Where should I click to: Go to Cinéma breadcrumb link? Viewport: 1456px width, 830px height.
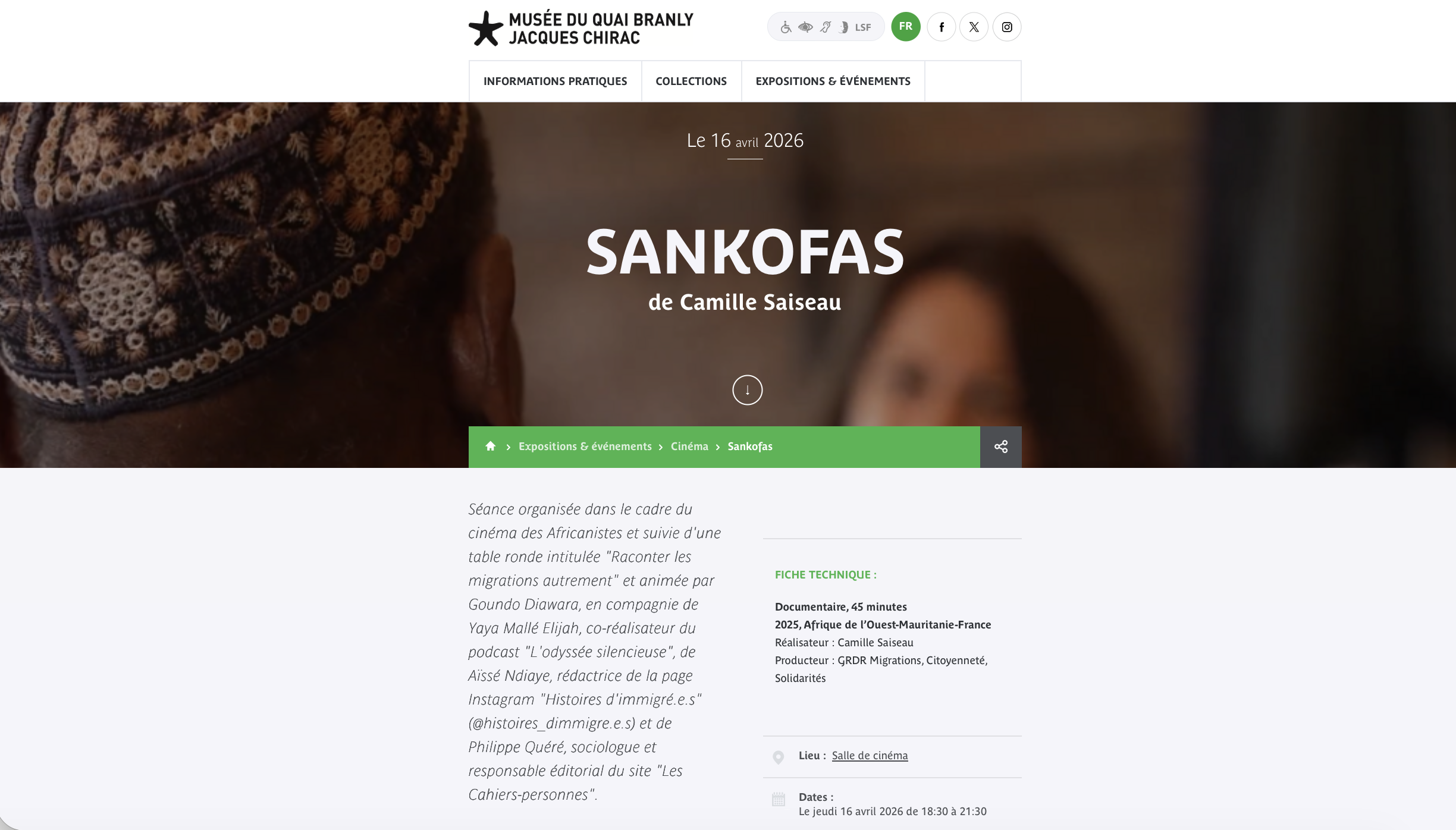[x=689, y=447]
